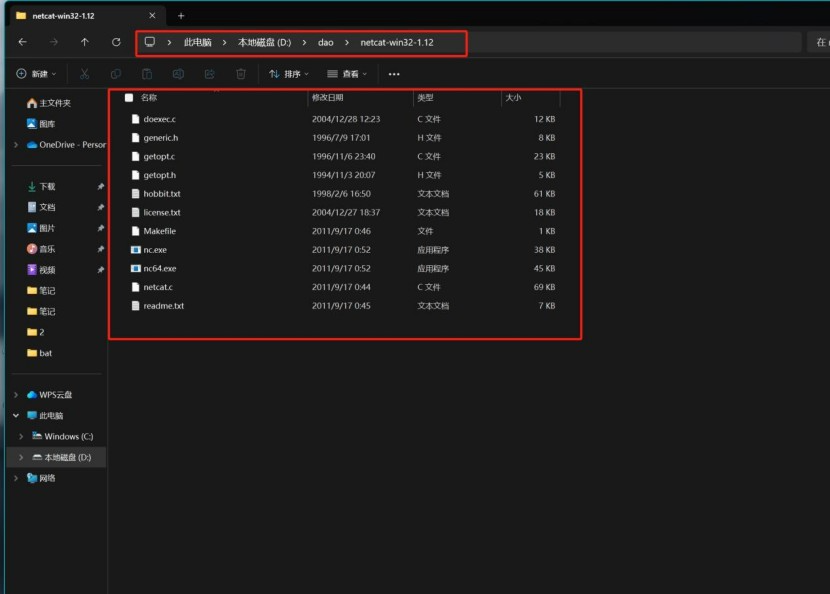Close the netcat-win32-1.12 tab

(152, 16)
